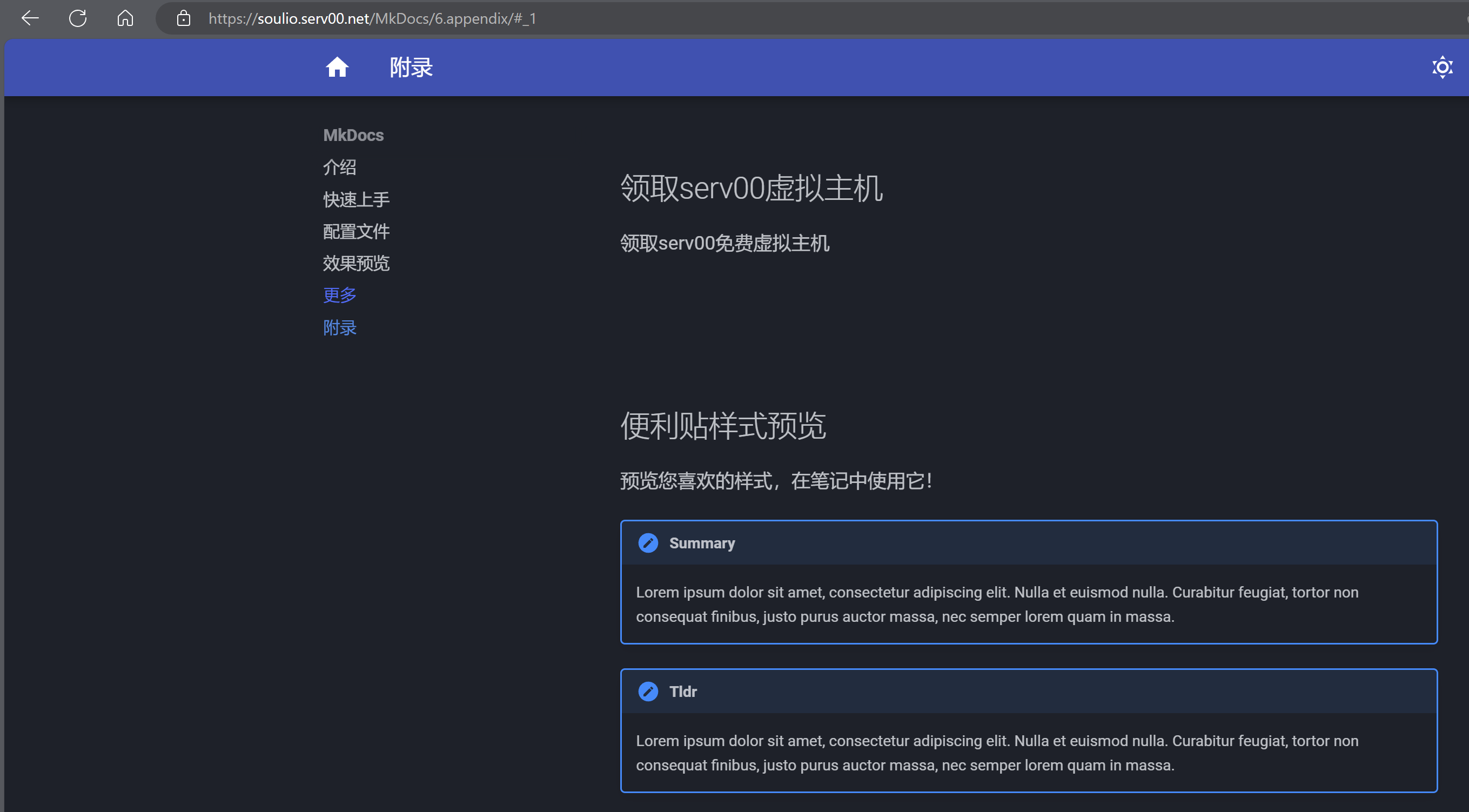Click the Tldr admonition pencil icon
This screenshot has width=1469, height=812.
pos(648,691)
